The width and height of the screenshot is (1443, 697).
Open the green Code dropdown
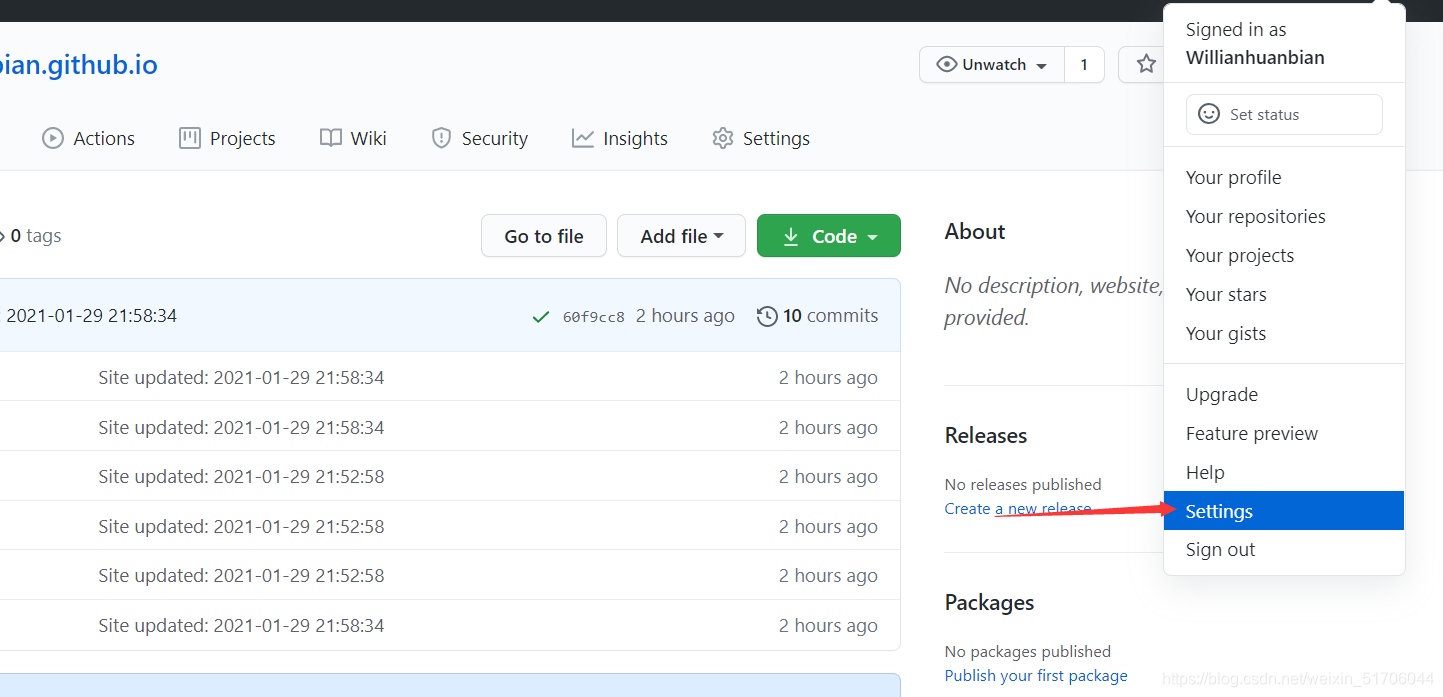pyautogui.click(x=829, y=236)
